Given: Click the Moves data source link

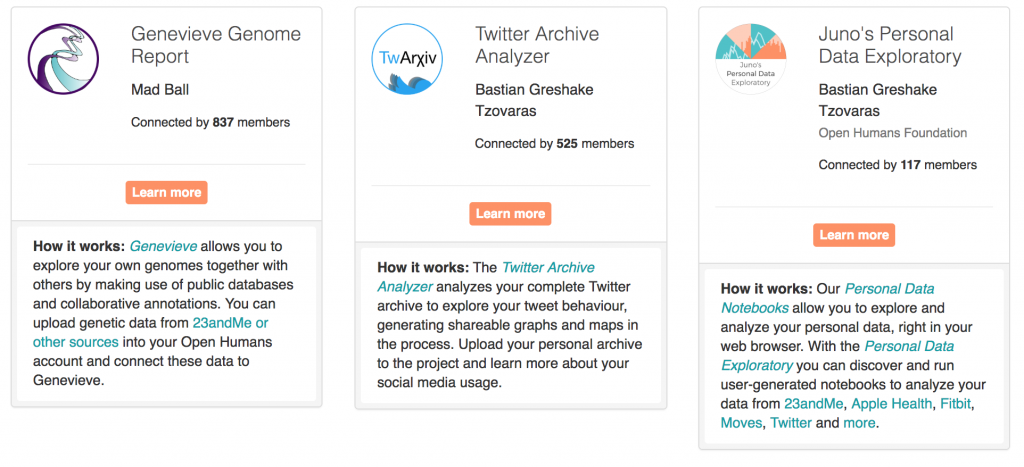Looking at the screenshot, I should click(741, 423).
